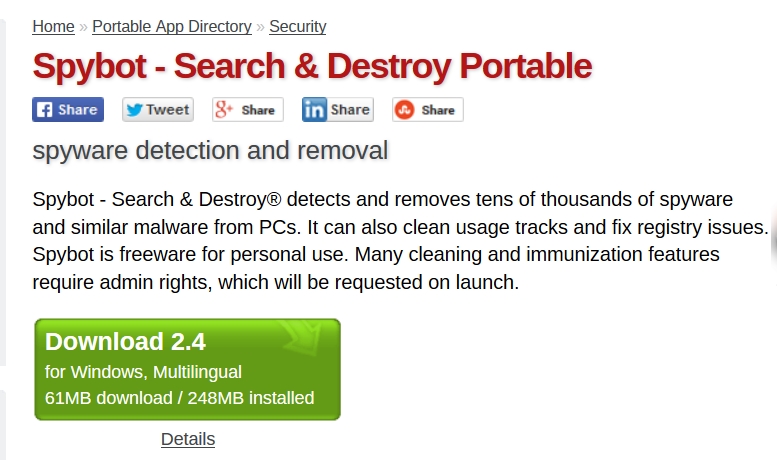Click the Twitter bird icon
Viewport: 777px width, 460px height.
click(x=134, y=110)
